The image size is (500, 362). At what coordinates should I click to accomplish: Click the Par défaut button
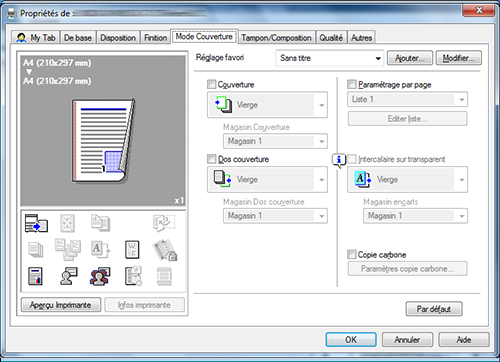(x=434, y=309)
